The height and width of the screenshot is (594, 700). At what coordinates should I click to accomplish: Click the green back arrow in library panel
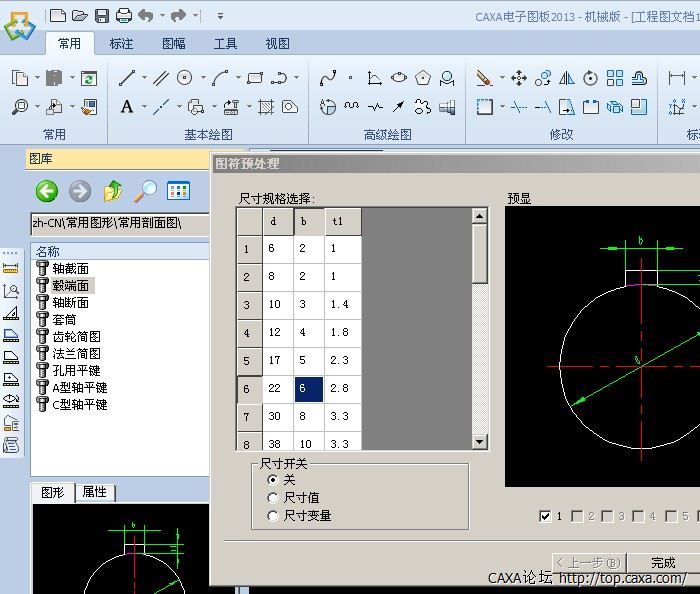pos(47,191)
